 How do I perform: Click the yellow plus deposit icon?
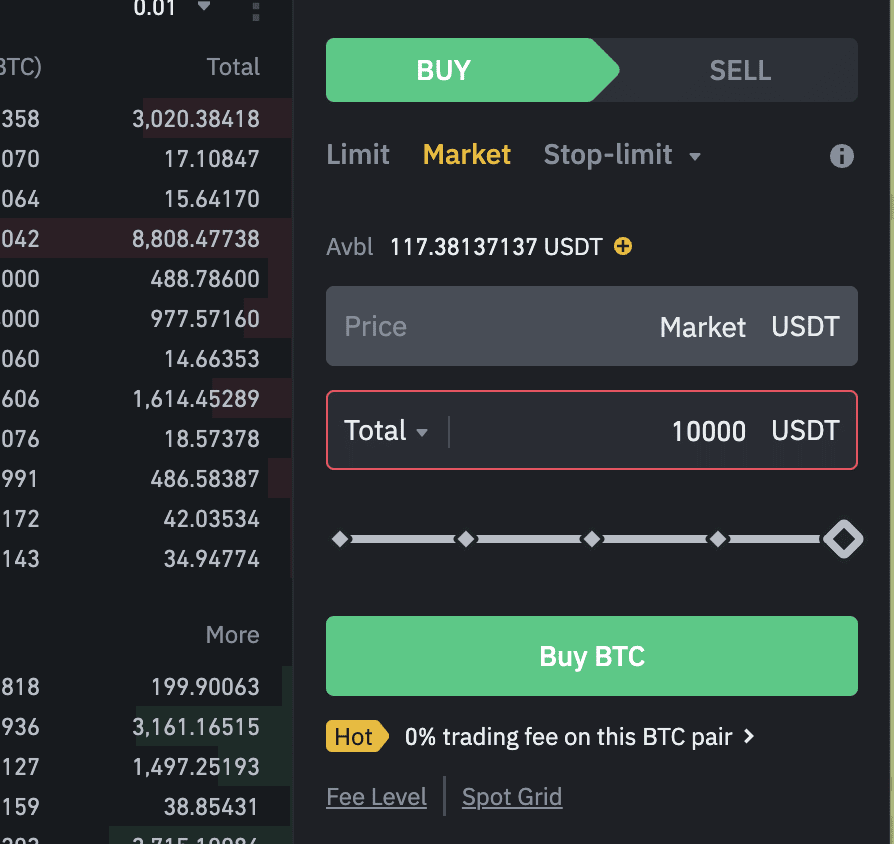[623, 246]
